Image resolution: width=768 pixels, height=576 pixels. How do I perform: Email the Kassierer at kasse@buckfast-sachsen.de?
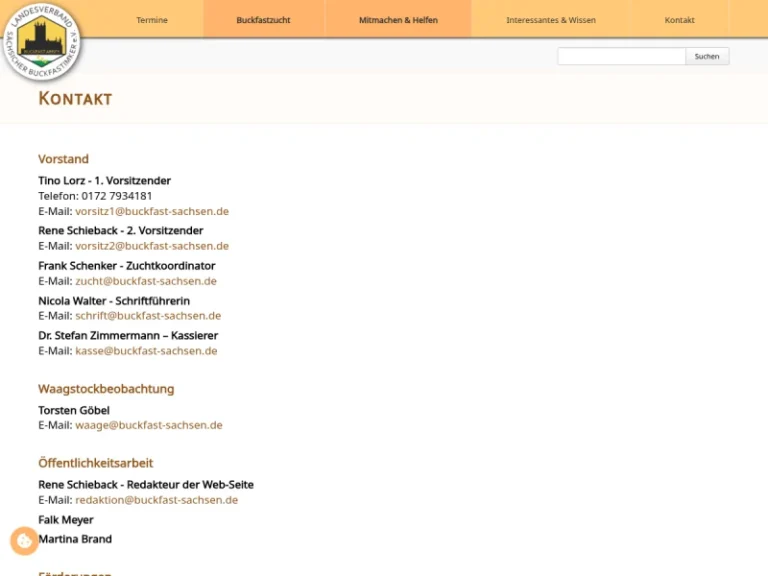[x=146, y=351]
